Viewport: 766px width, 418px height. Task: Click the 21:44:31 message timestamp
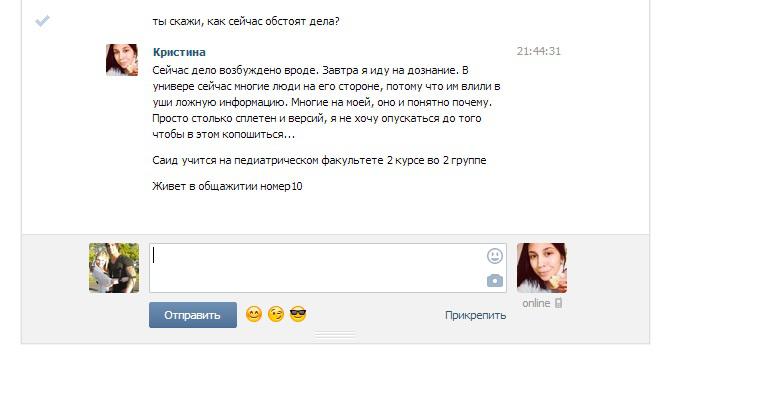pos(538,51)
